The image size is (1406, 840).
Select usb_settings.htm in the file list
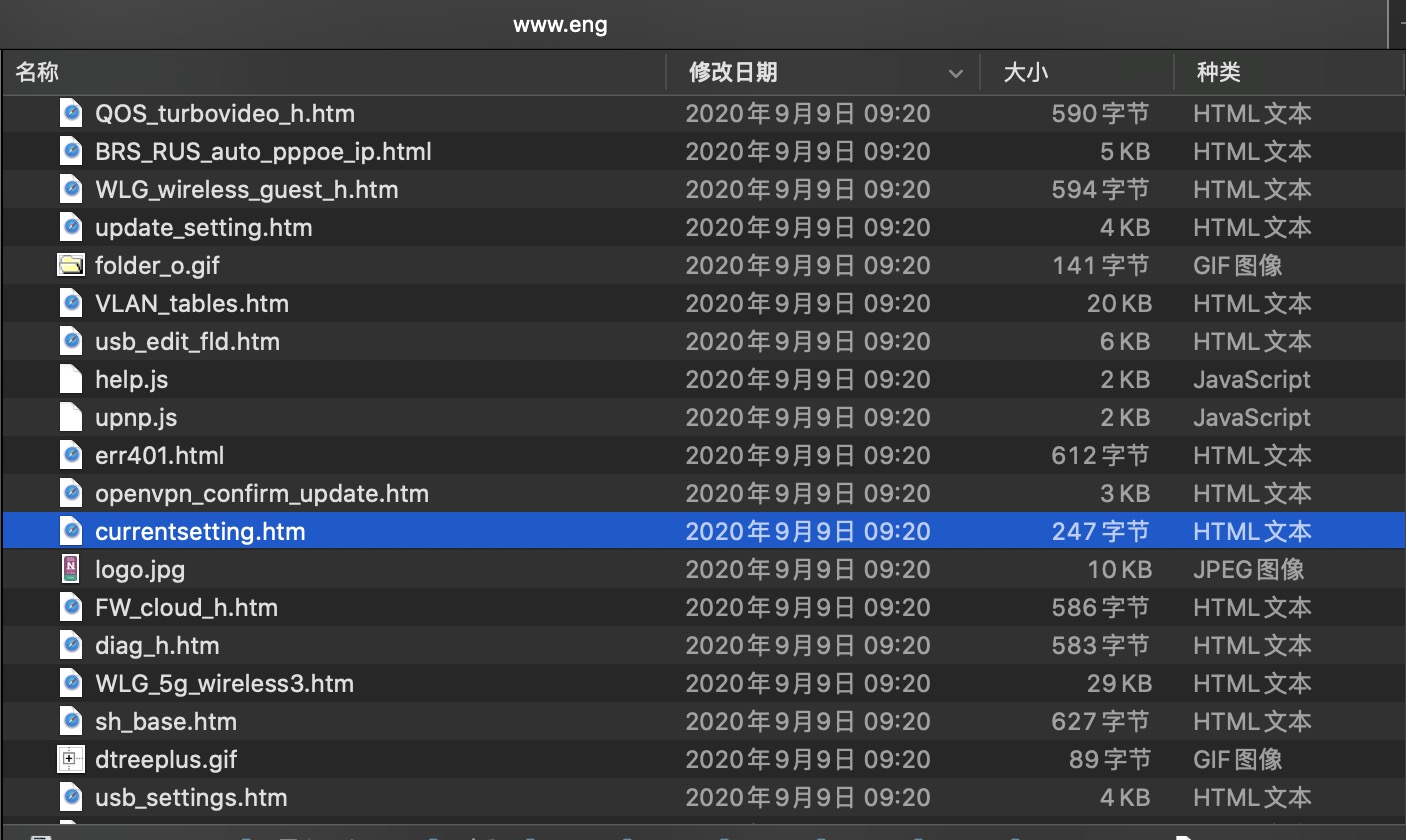point(191,798)
